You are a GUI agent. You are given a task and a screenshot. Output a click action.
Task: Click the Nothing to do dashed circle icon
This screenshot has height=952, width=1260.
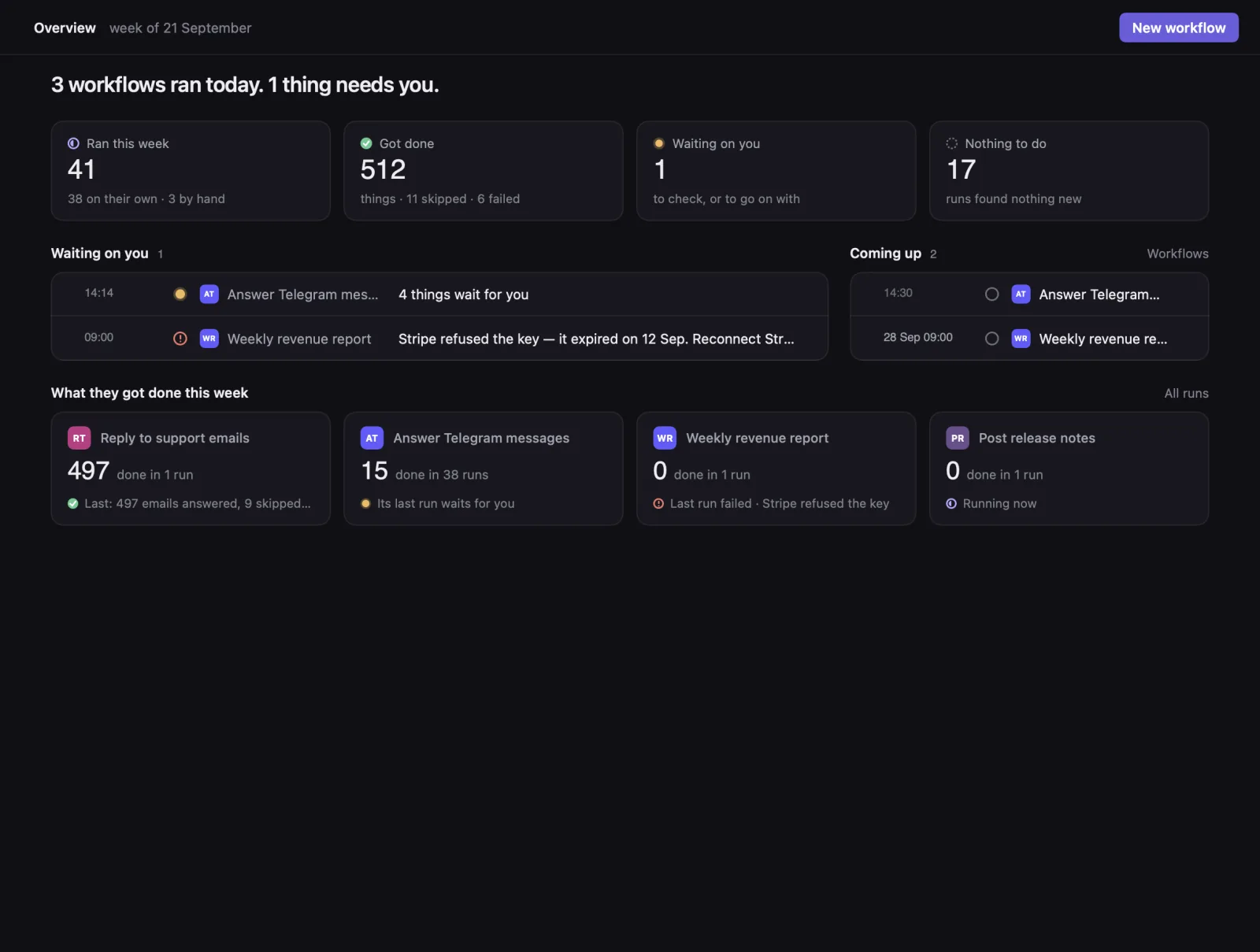(951, 143)
